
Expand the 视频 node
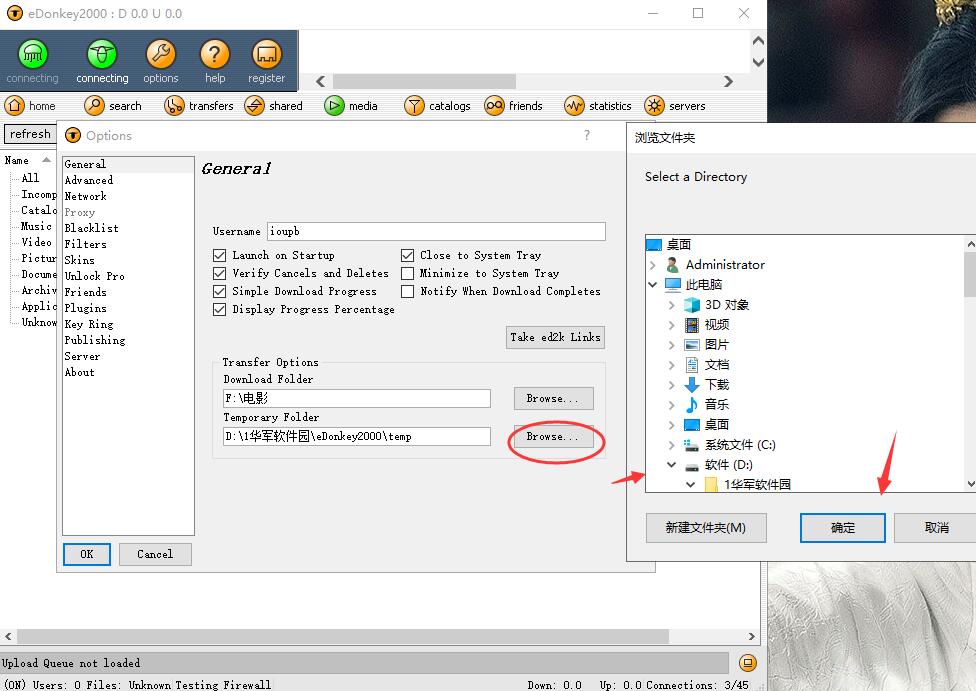671,324
